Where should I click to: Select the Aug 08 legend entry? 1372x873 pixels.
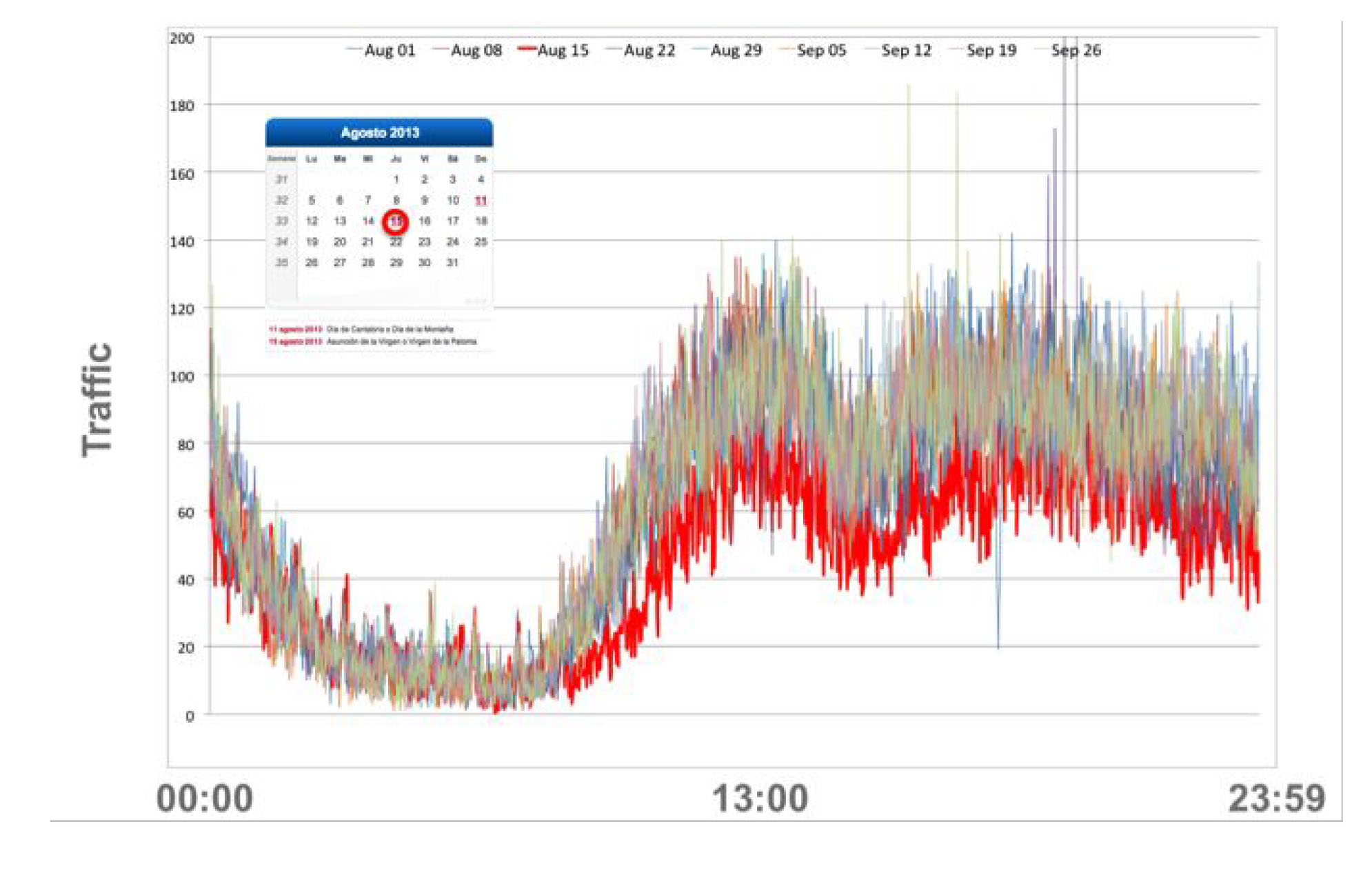click(467, 50)
